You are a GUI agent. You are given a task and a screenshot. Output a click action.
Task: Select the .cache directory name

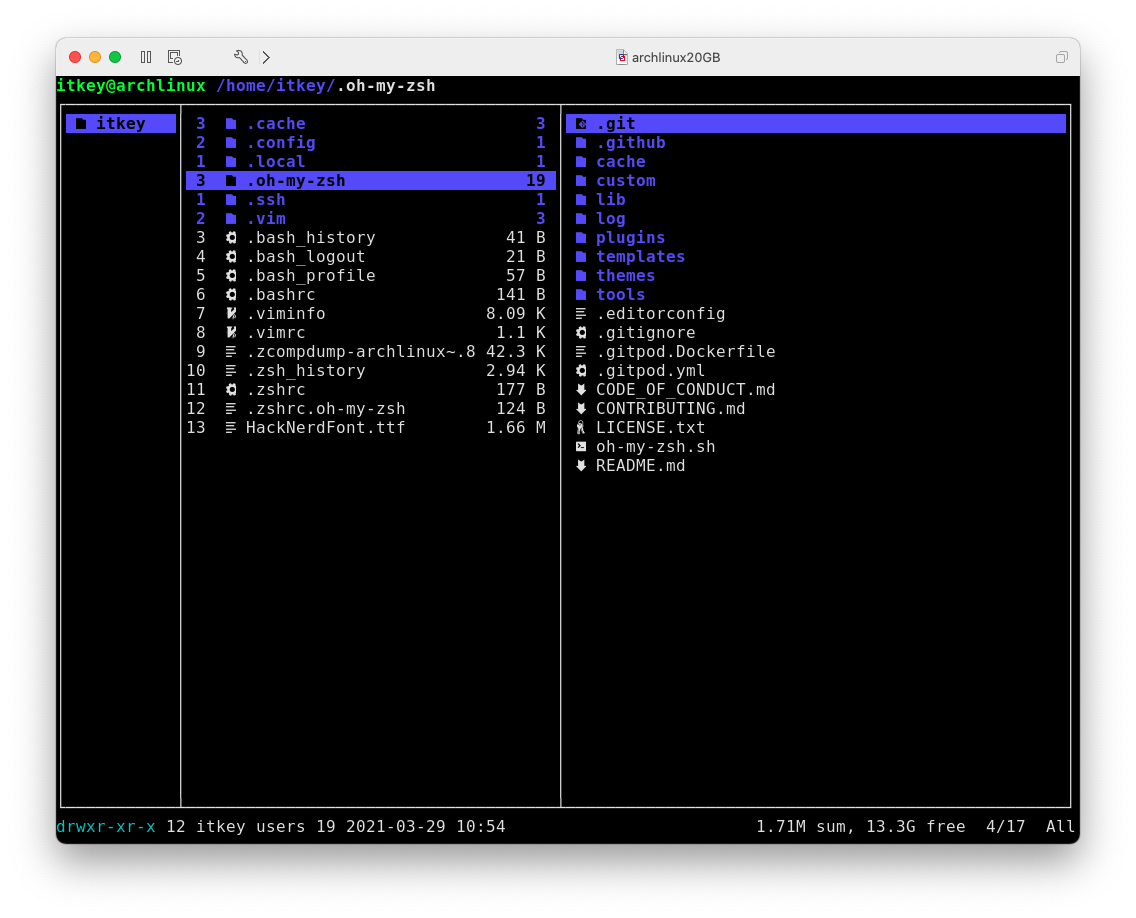[x=276, y=124]
